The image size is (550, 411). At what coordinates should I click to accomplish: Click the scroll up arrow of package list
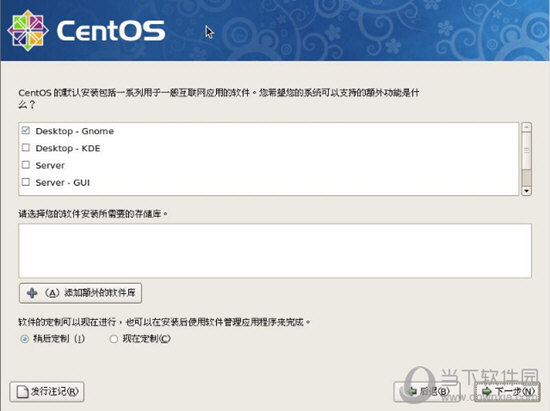(526, 127)
